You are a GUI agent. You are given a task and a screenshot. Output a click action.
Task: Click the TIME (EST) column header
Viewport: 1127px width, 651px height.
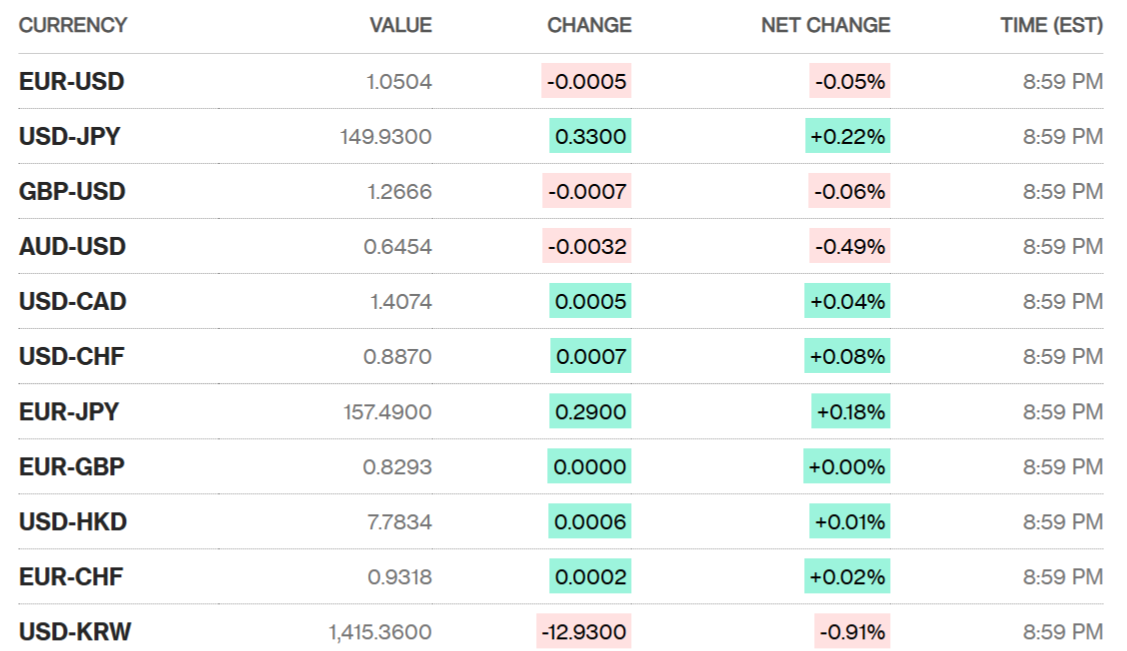pyautogui.click(x=1051, y=26)
